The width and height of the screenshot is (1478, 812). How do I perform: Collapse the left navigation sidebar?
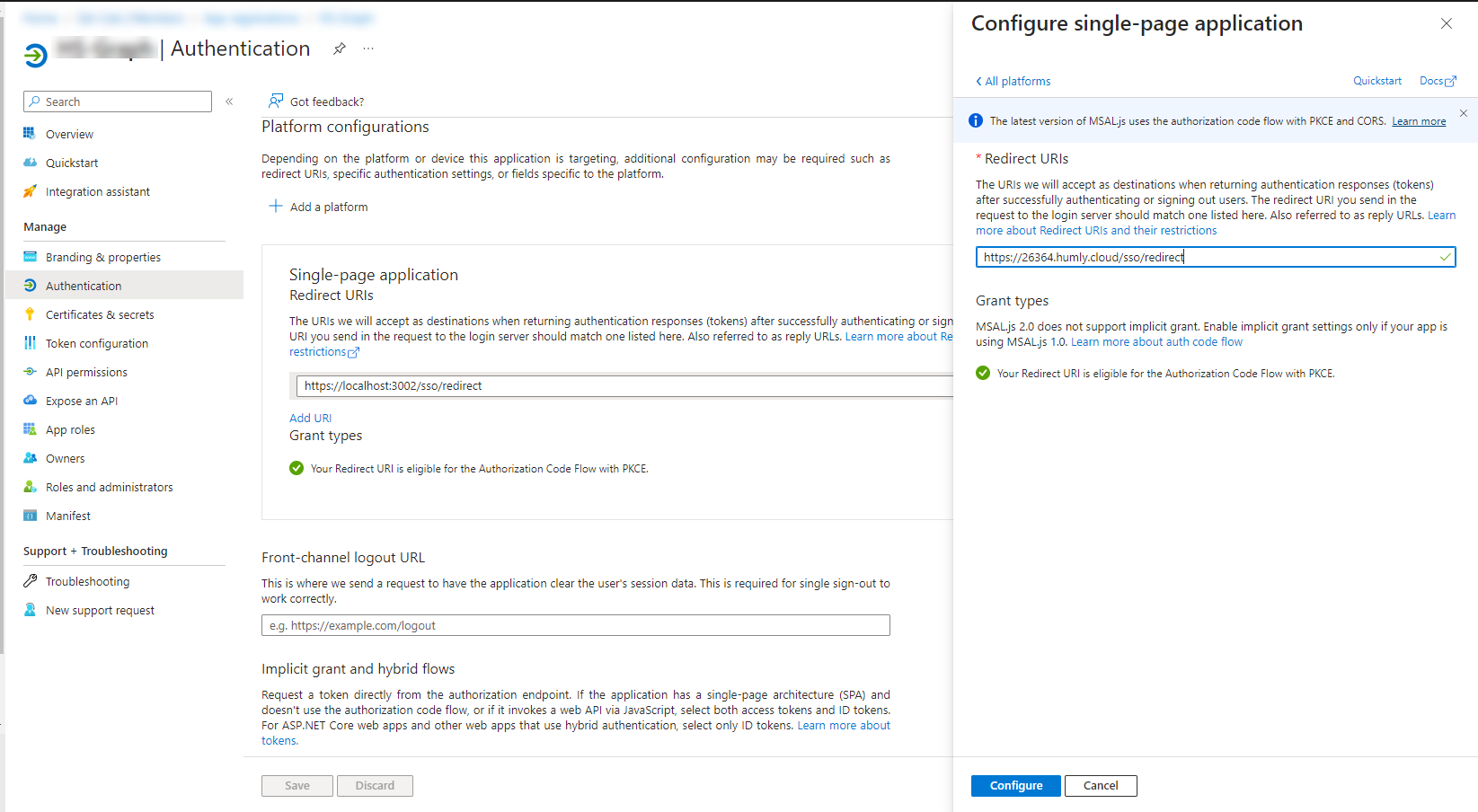[x=229, y=101]
